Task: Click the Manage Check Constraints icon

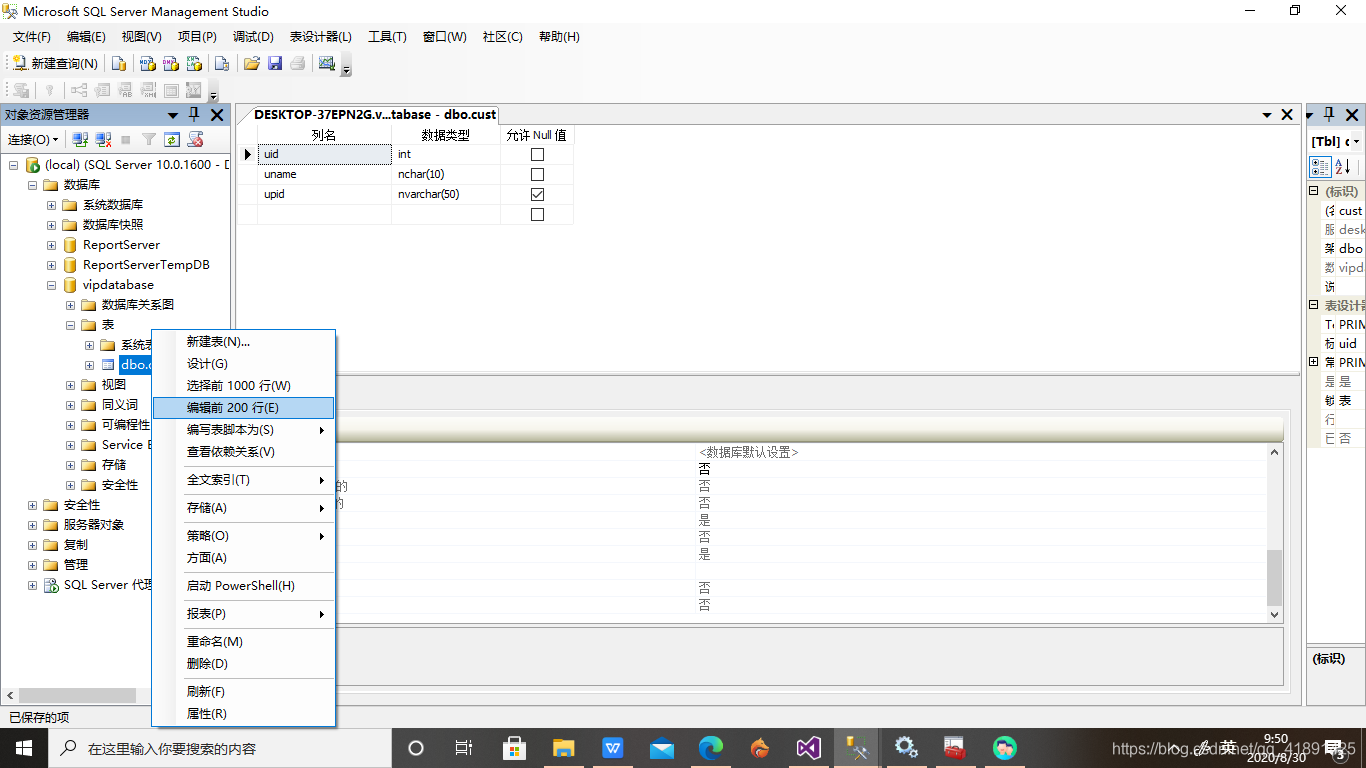Action: 171,90
